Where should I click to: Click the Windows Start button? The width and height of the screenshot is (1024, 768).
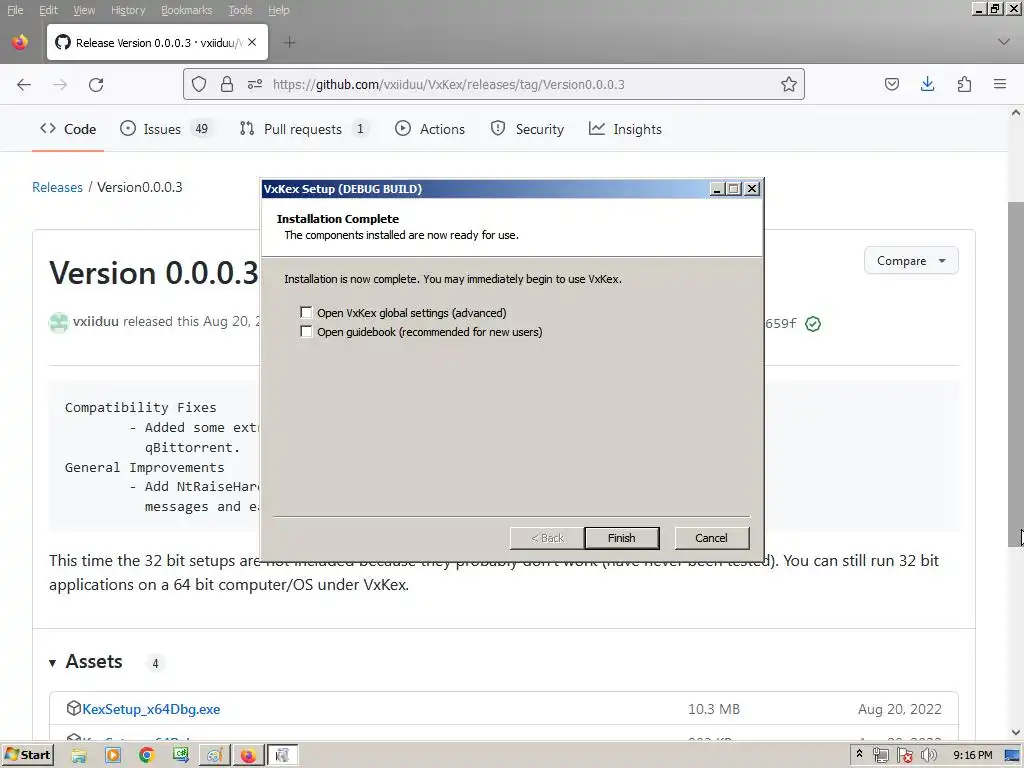point(27,756)
